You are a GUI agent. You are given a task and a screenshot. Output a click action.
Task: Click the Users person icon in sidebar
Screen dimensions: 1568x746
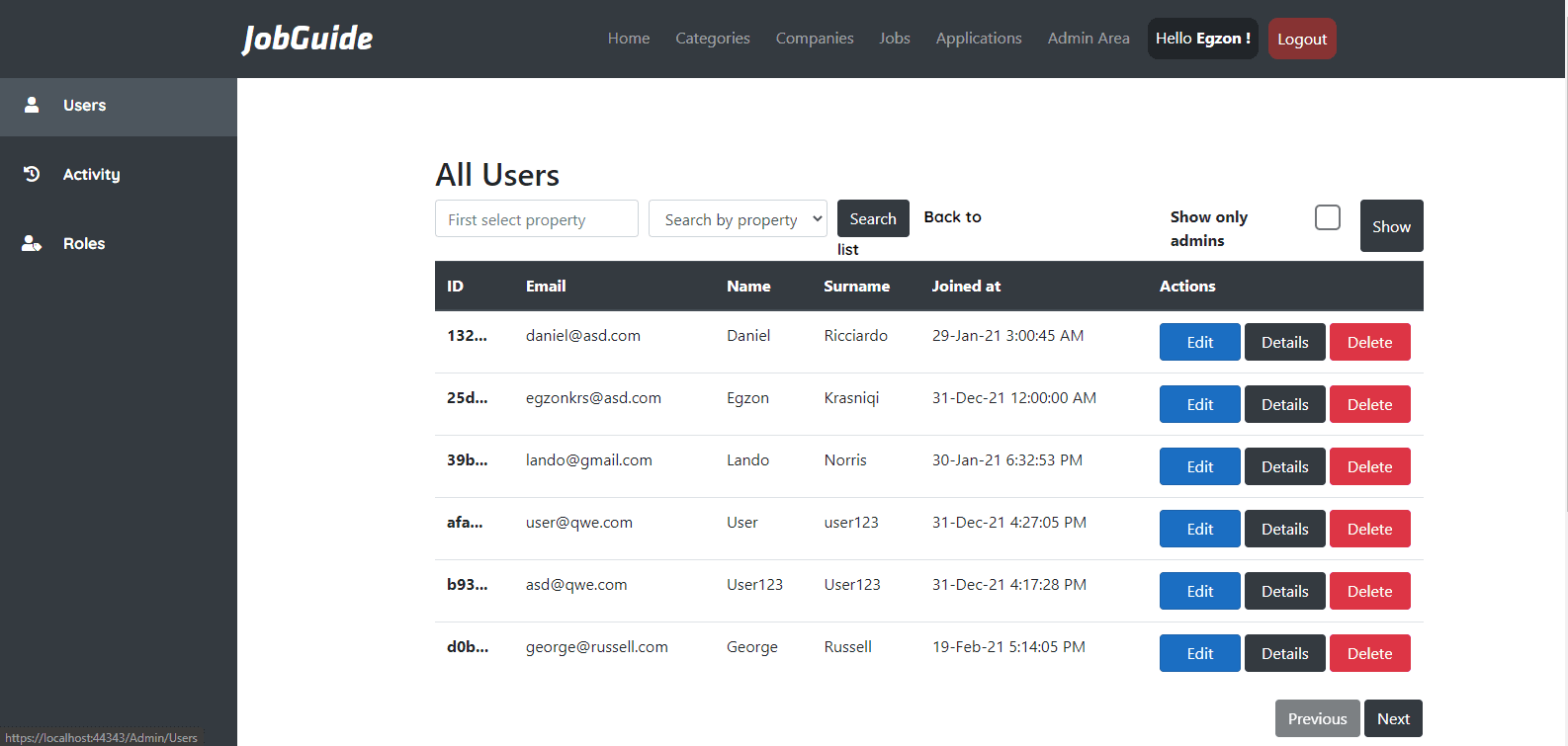click(32, 105)
